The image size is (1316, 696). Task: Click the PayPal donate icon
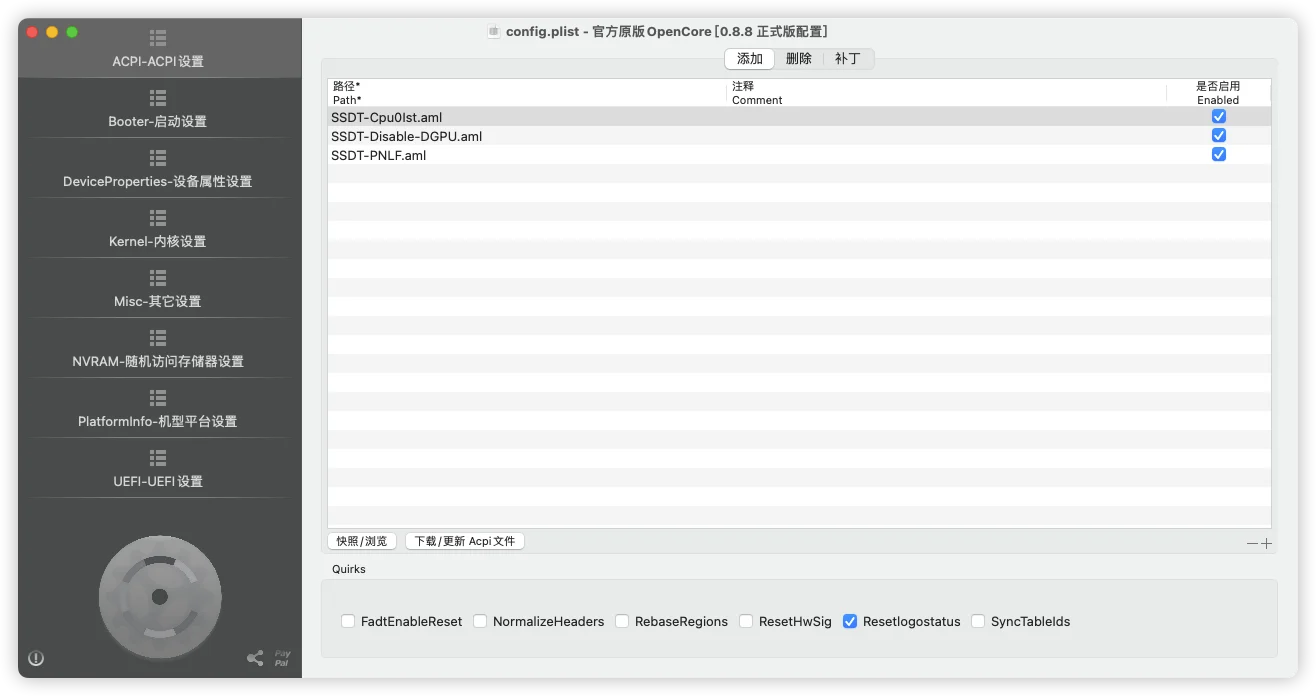[282, 658]
